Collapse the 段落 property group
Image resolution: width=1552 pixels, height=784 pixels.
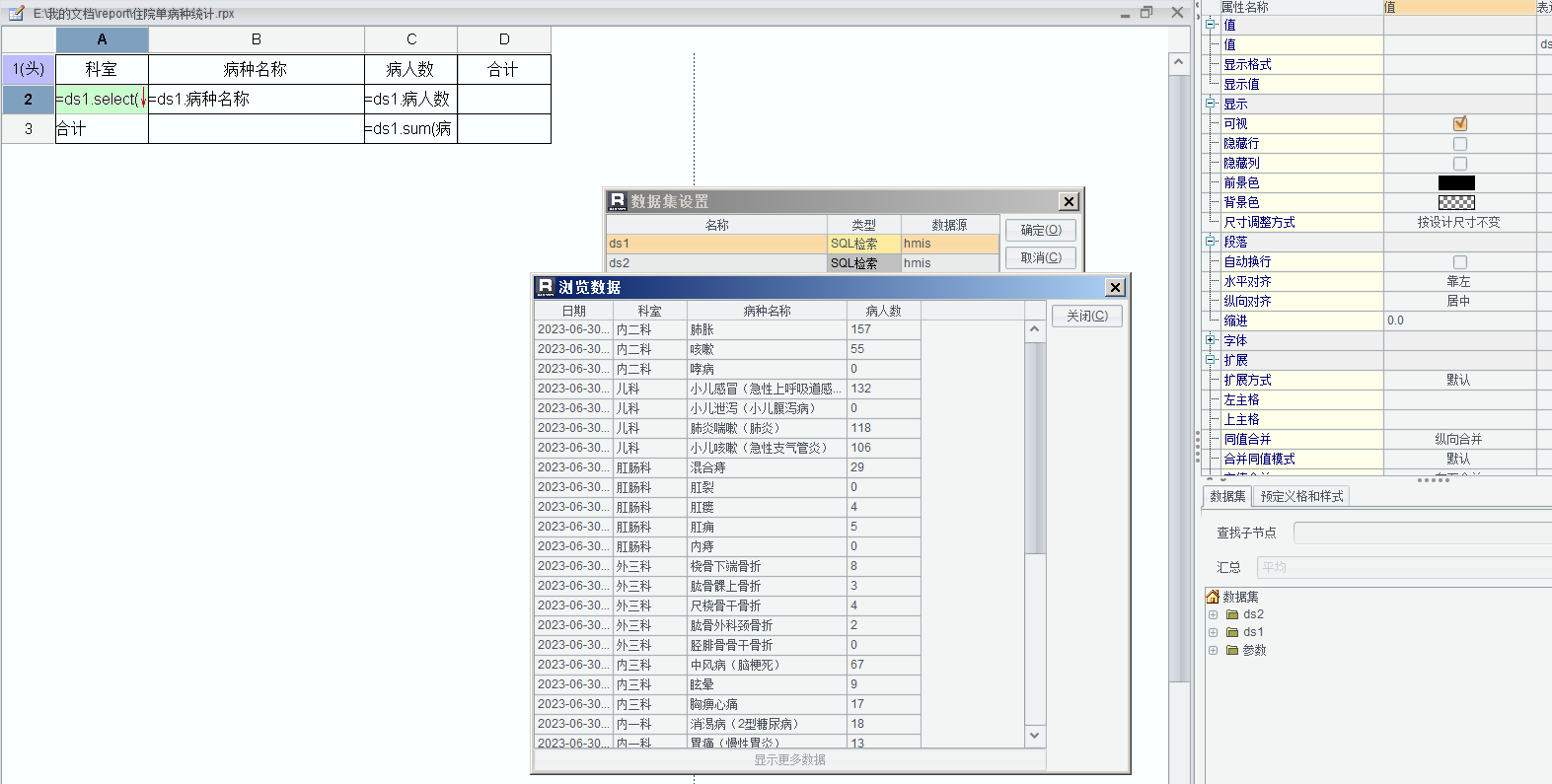pyautogui.click(x=1211, y=242)
